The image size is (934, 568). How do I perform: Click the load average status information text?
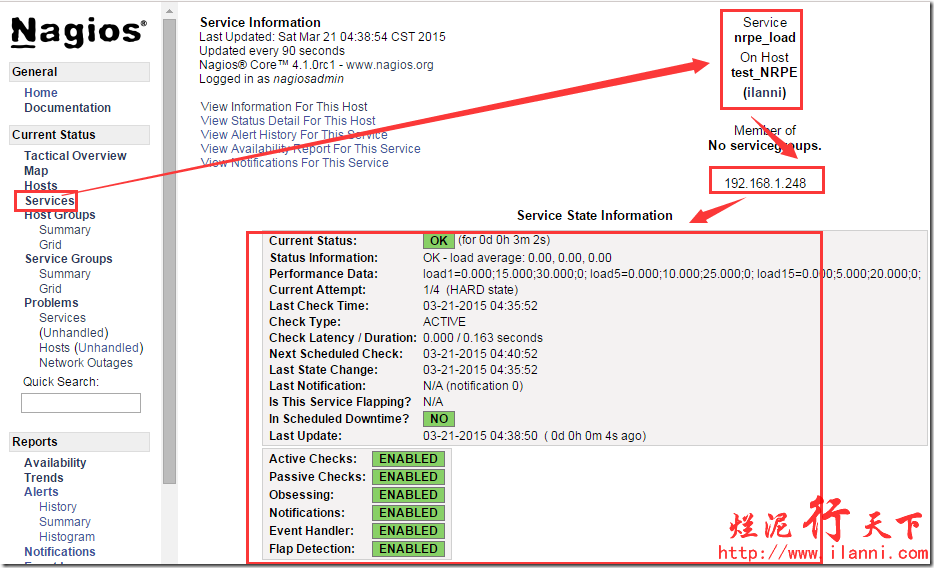[517, 258]
